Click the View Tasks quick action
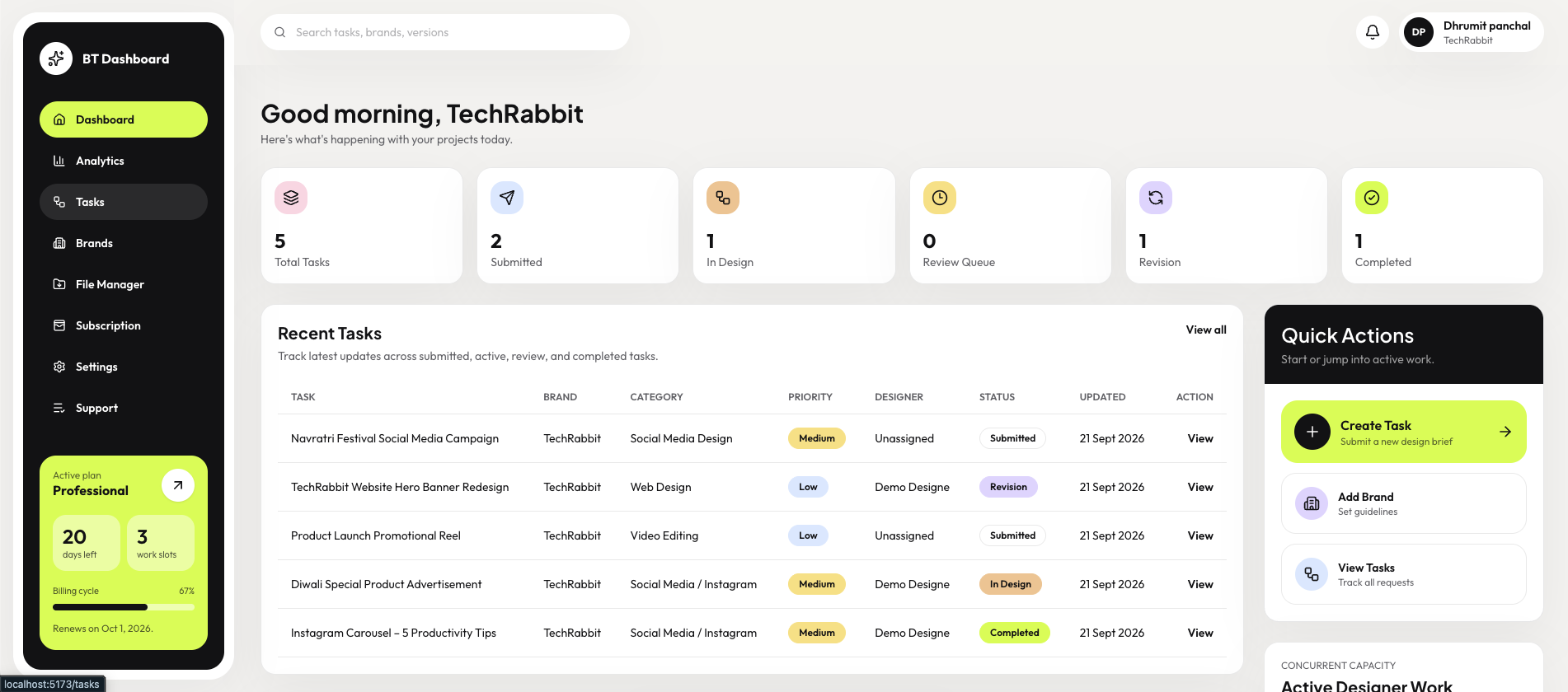 point(1404,574)
